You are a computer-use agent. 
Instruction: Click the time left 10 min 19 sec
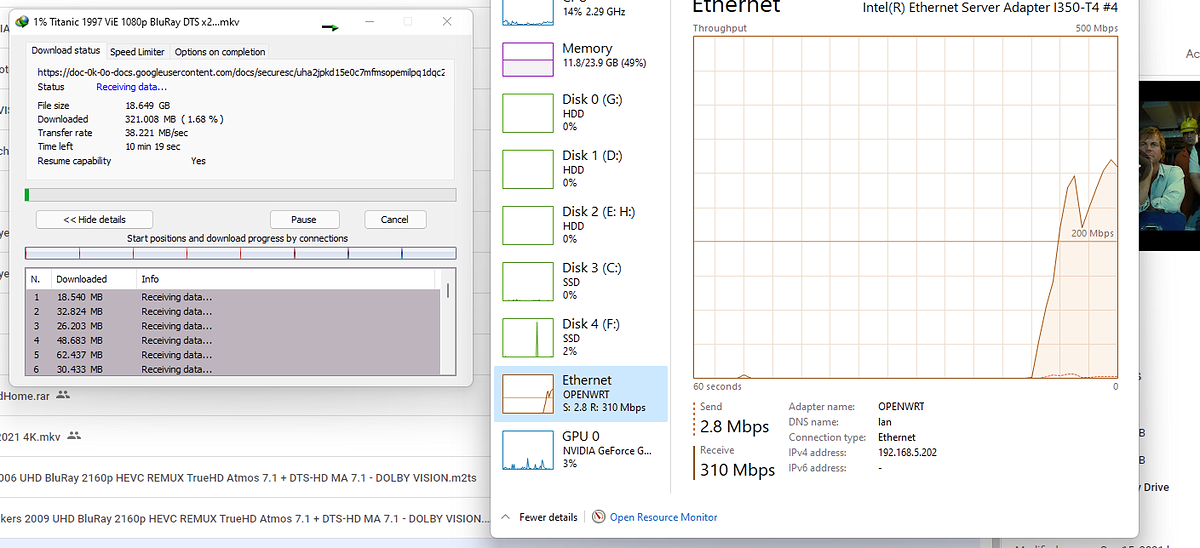pyautogui.click(x=153, y=146)
